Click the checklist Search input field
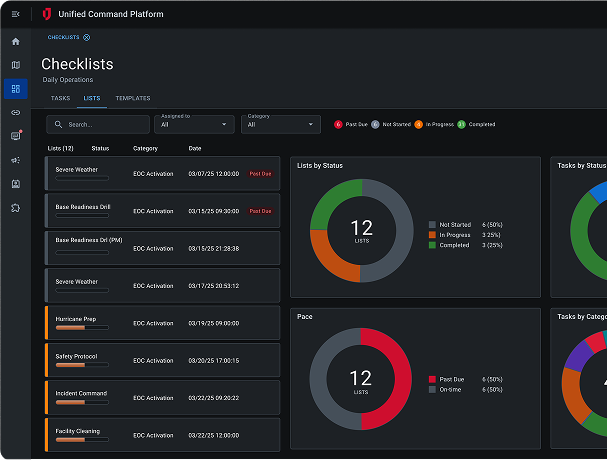 pos(100,124)
